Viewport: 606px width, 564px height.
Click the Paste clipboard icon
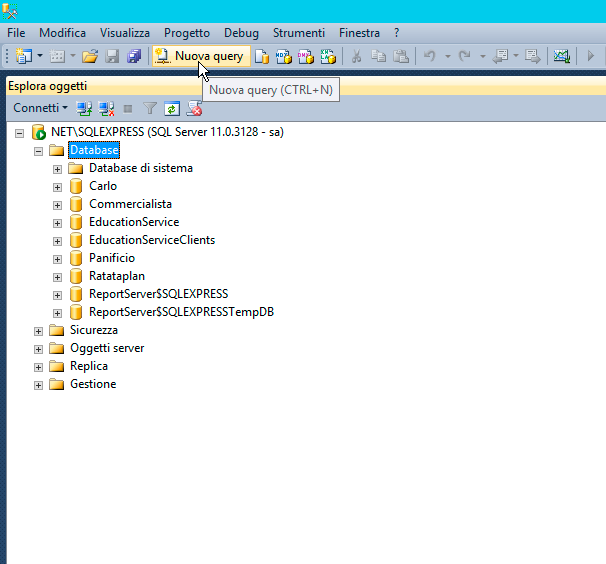click(x=401, y=56)
